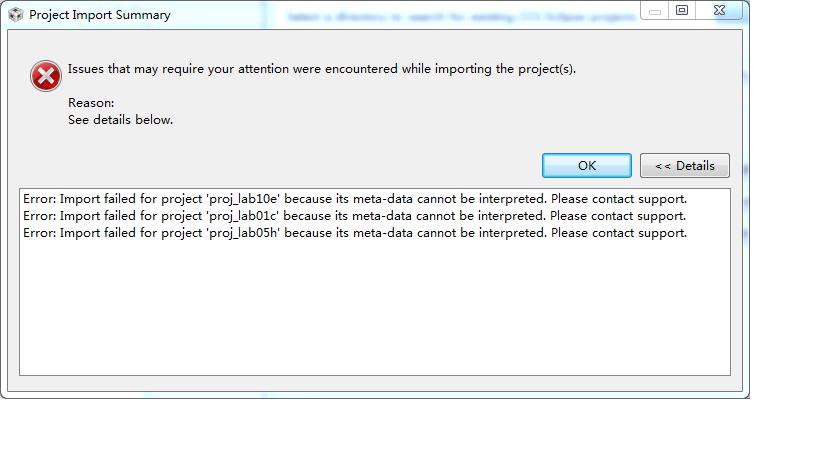
Task: Click the cube icon in title bar
Action: 15,15
